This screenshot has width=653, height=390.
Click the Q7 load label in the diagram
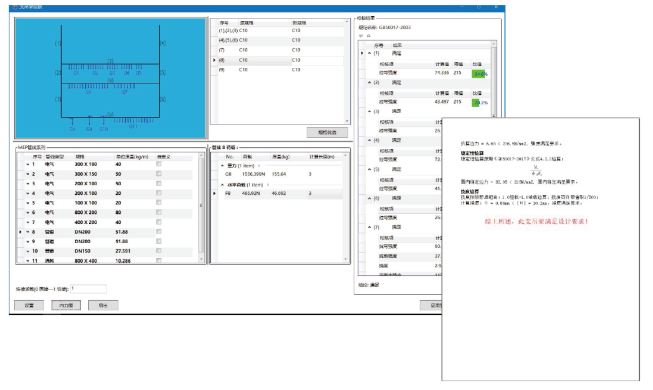(125, 92)
